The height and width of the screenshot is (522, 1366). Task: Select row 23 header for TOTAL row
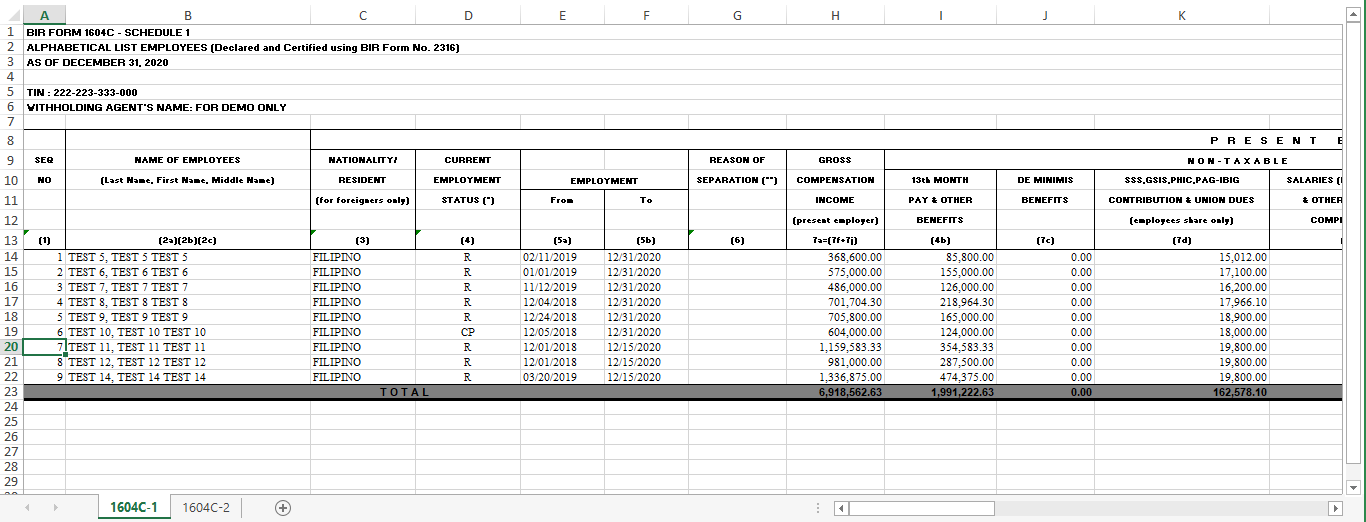[x=11, y=392]
